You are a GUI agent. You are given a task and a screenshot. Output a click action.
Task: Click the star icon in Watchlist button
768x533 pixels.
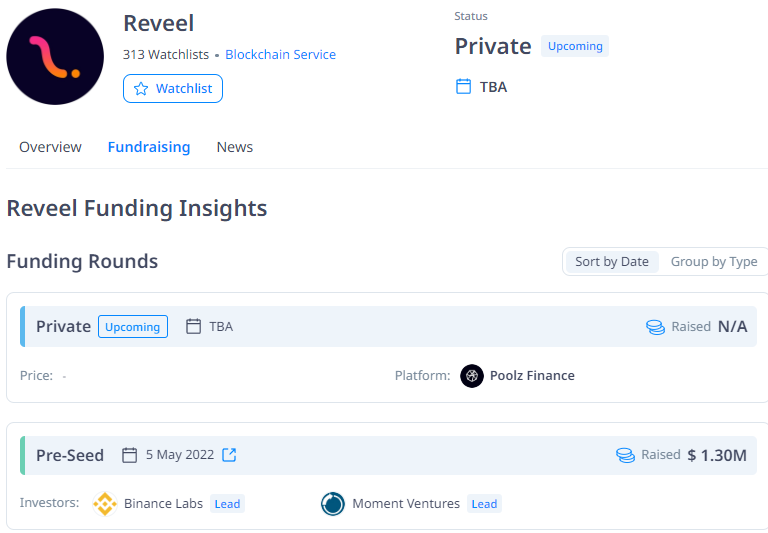click(x=141, y=89)
